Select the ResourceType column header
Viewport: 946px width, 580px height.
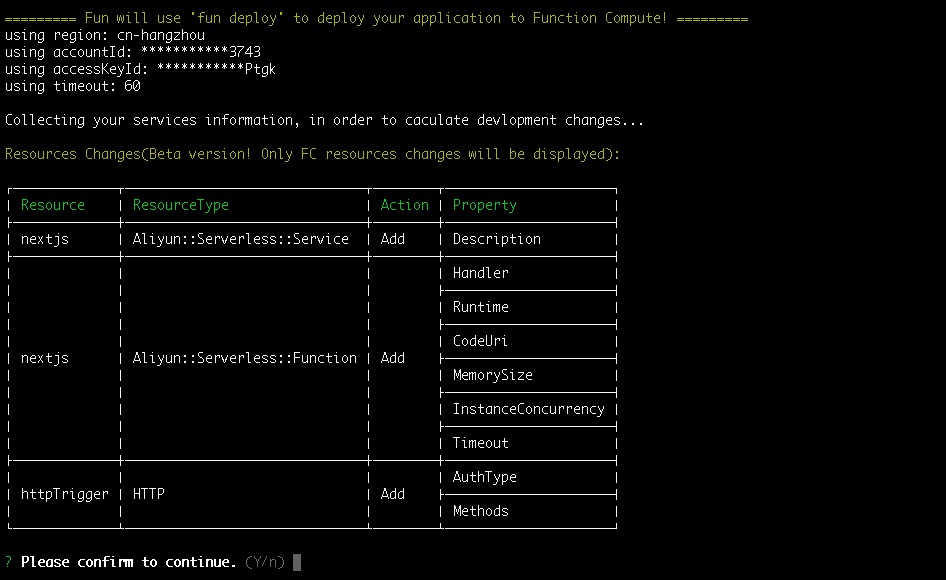pyautogui.click(x=181, y=205)
